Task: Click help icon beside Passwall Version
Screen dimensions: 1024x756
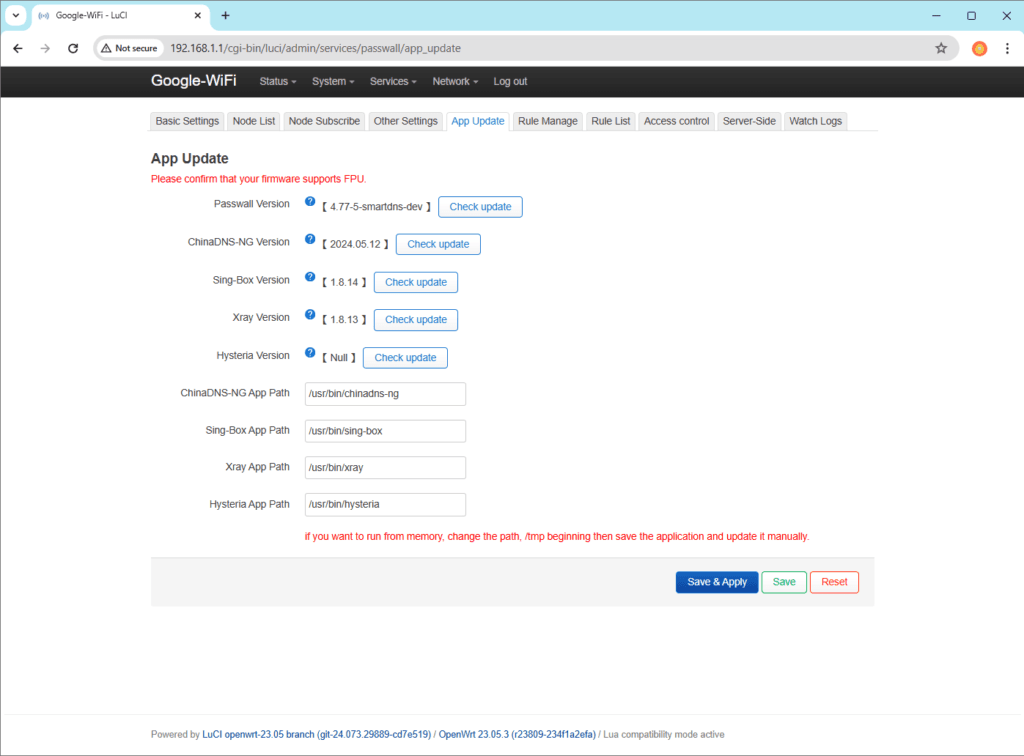Action: pos(310,202)
